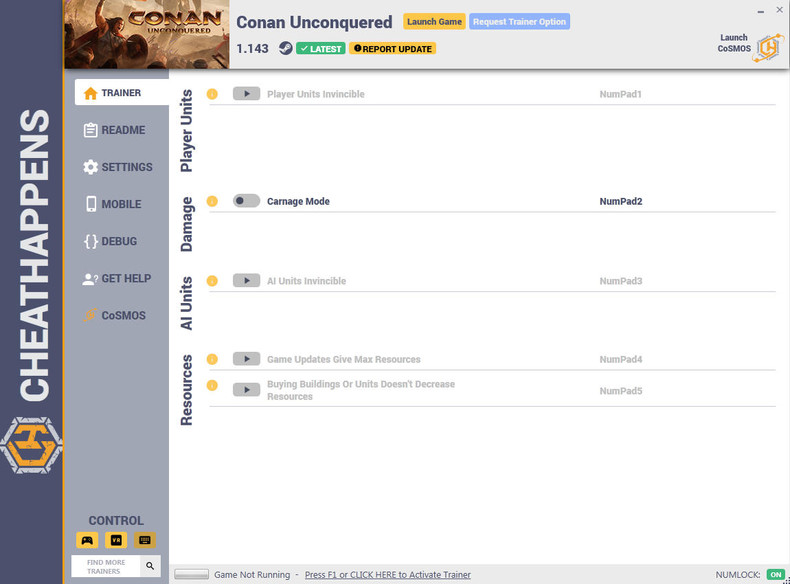The height and width of the screenshot is (584, 790).
Task: Click the NumPad4 hotkey label
Action: click(x=621, y=359)
